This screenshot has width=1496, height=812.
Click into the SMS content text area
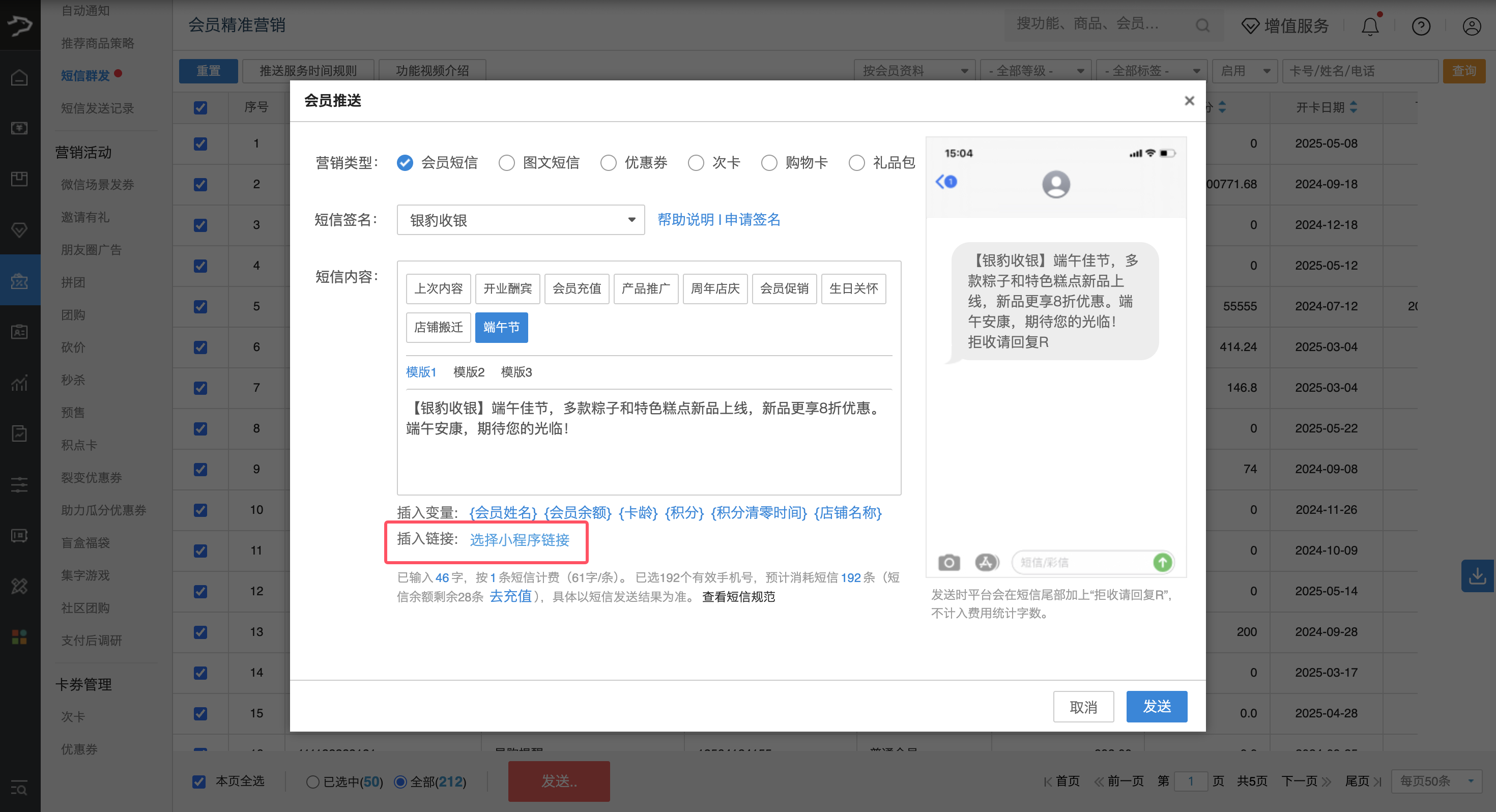648,447
